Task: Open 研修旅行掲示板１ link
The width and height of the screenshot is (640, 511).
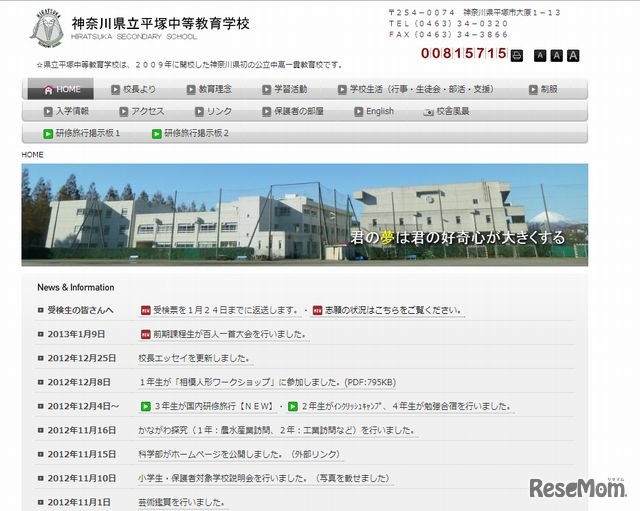Action: [x=82, y=133]
